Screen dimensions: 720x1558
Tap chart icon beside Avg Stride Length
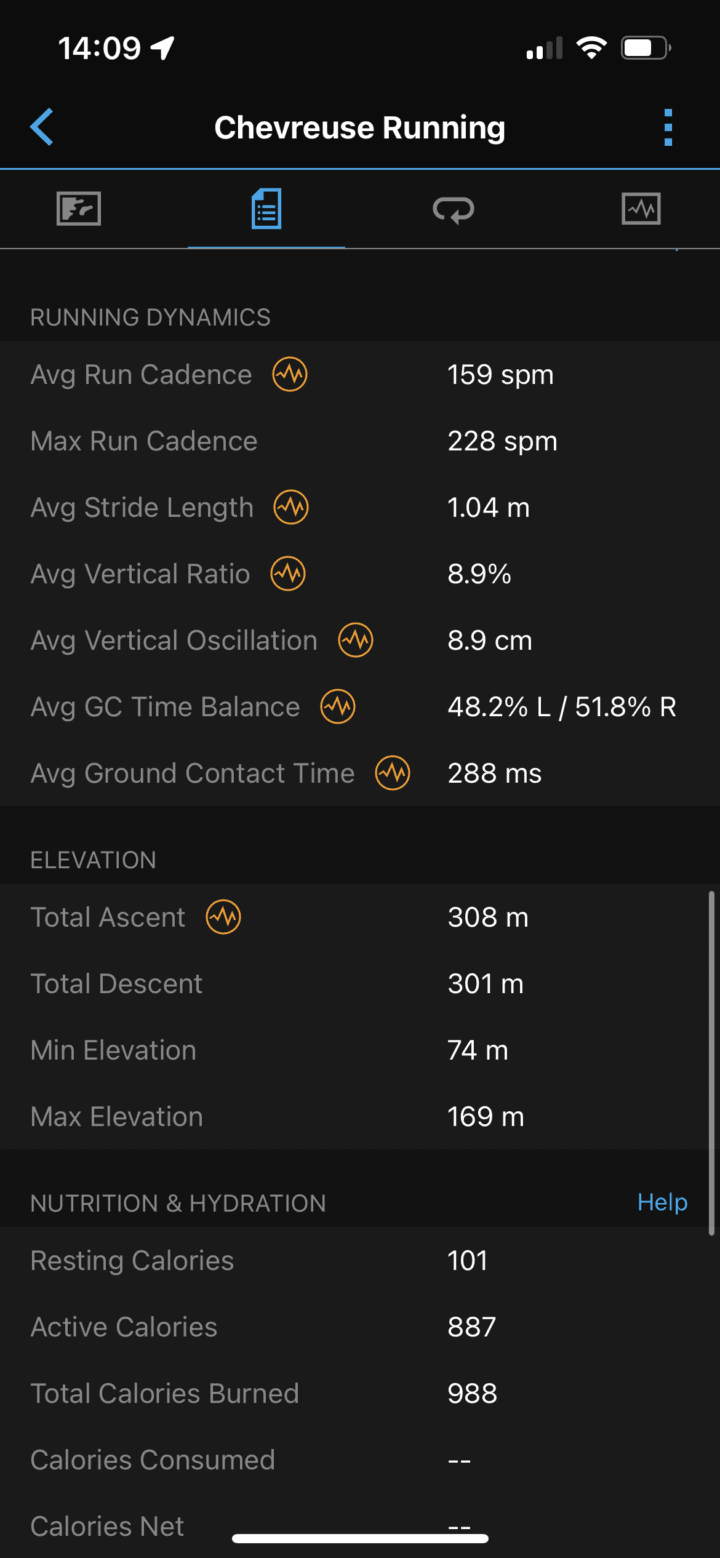point(291,508)
